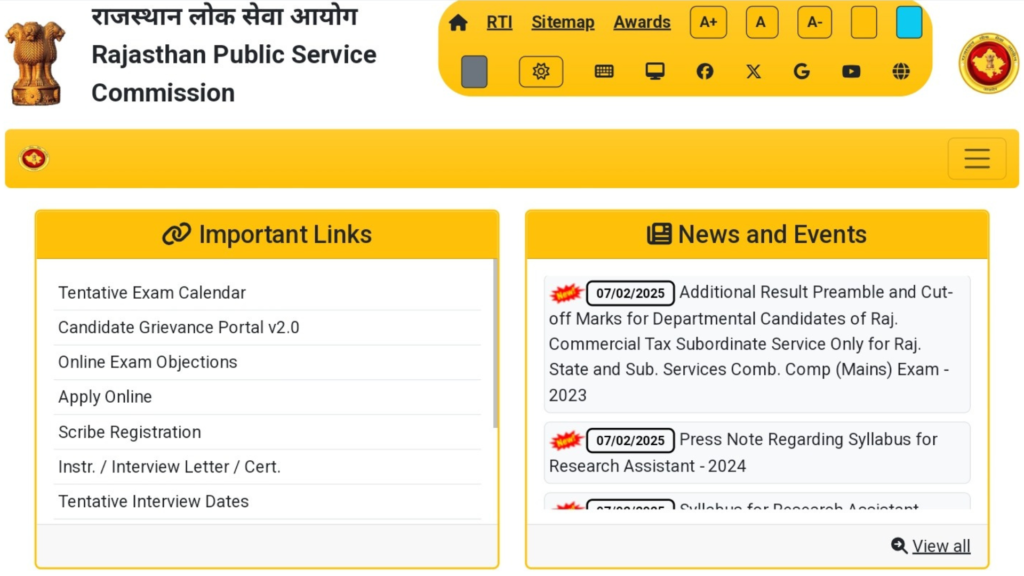The width and height of the screenshot is (1024, 576).
Task: Open the hamburger navigation menu
Action: pos(976,158)
